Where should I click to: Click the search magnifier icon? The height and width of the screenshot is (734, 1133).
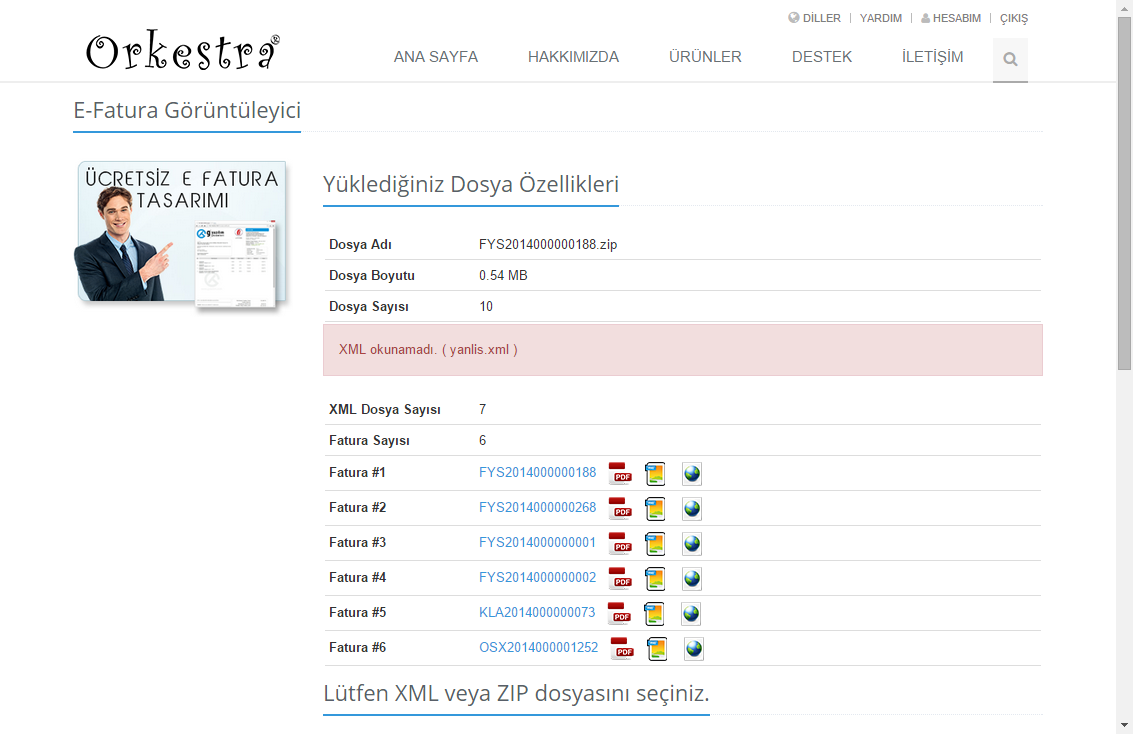coord(1009,60)
